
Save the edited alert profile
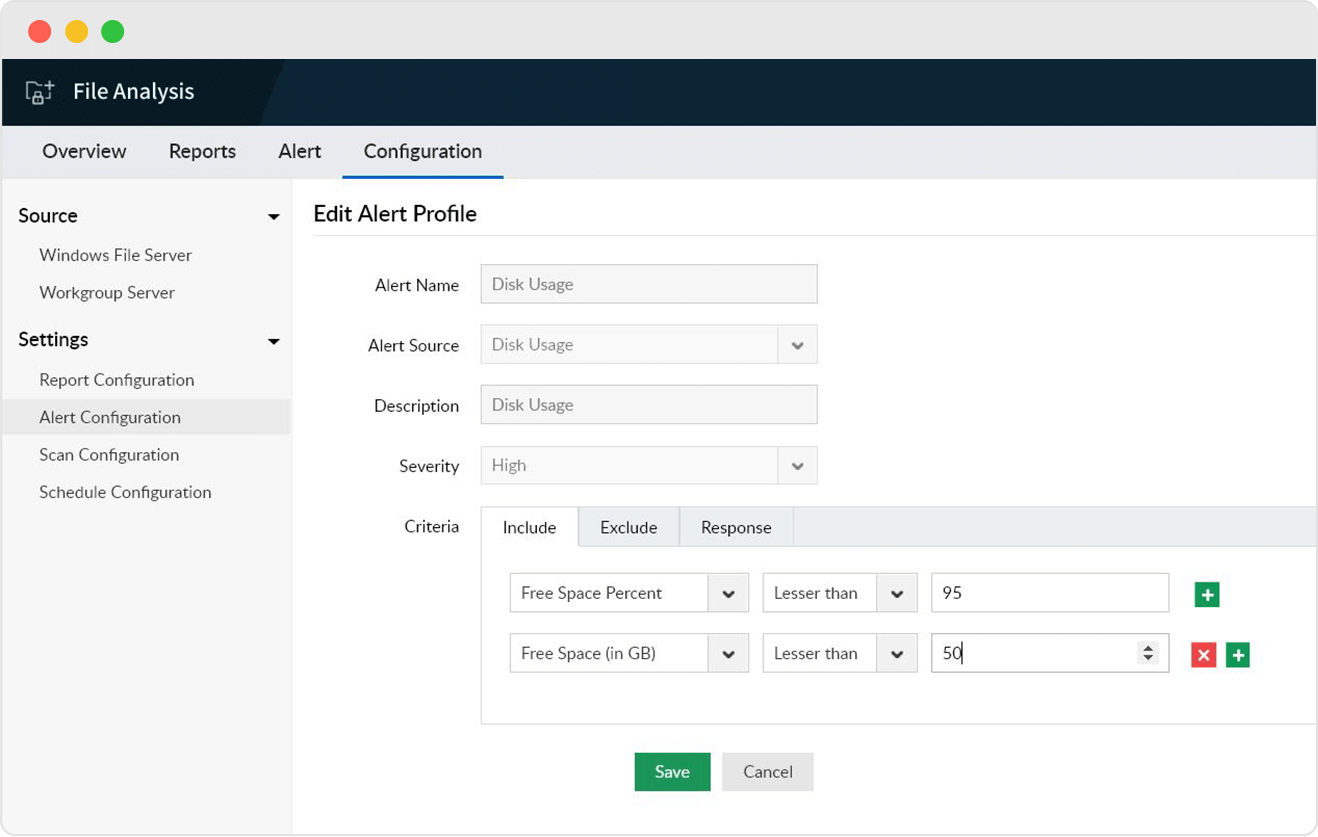click(671, 771)
